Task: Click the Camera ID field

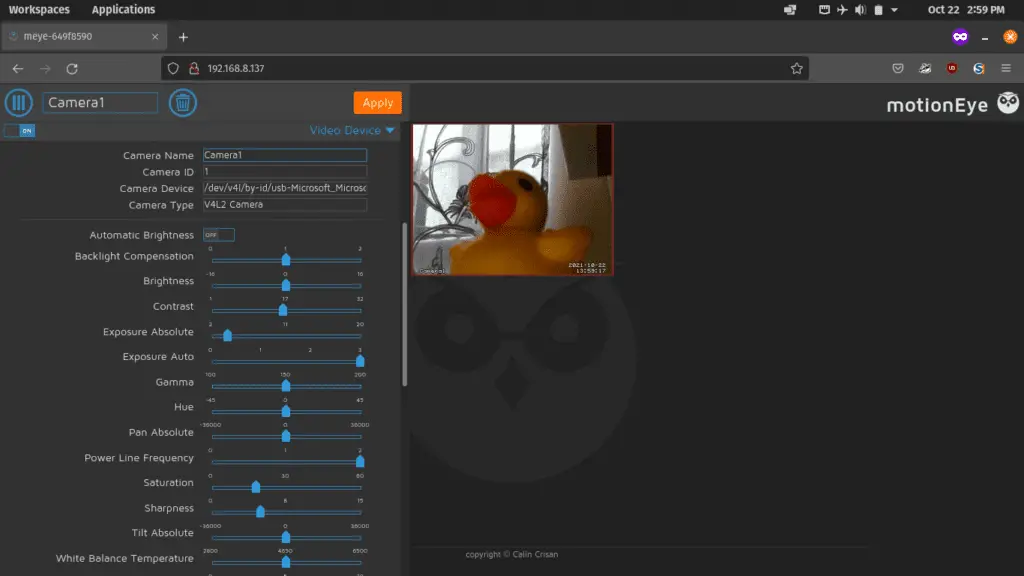Action: click(x=285, y=172)
